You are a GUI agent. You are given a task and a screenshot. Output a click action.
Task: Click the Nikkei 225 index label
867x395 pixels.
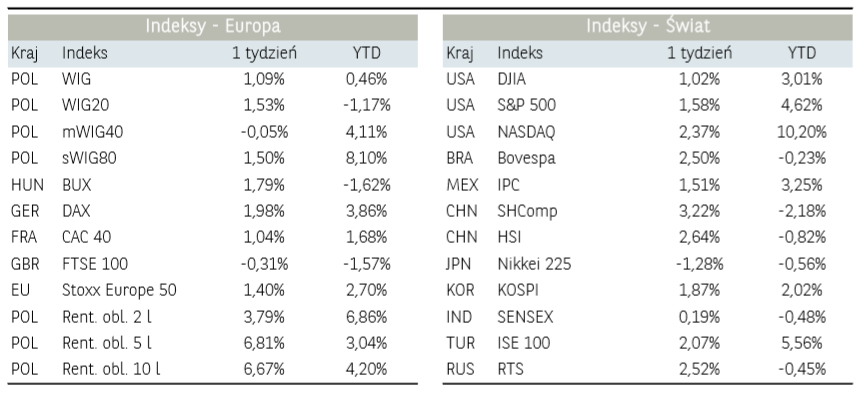coord(534,264)
